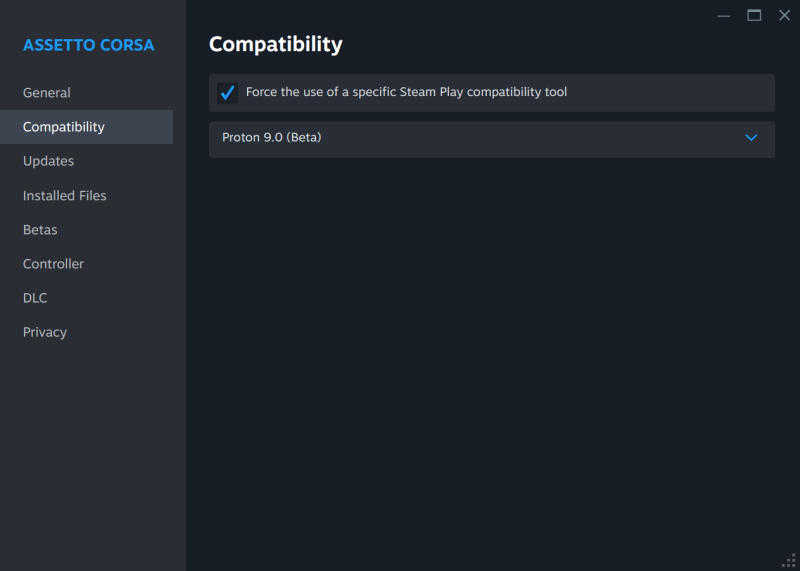Open the Controller settings

click(54, 264)
